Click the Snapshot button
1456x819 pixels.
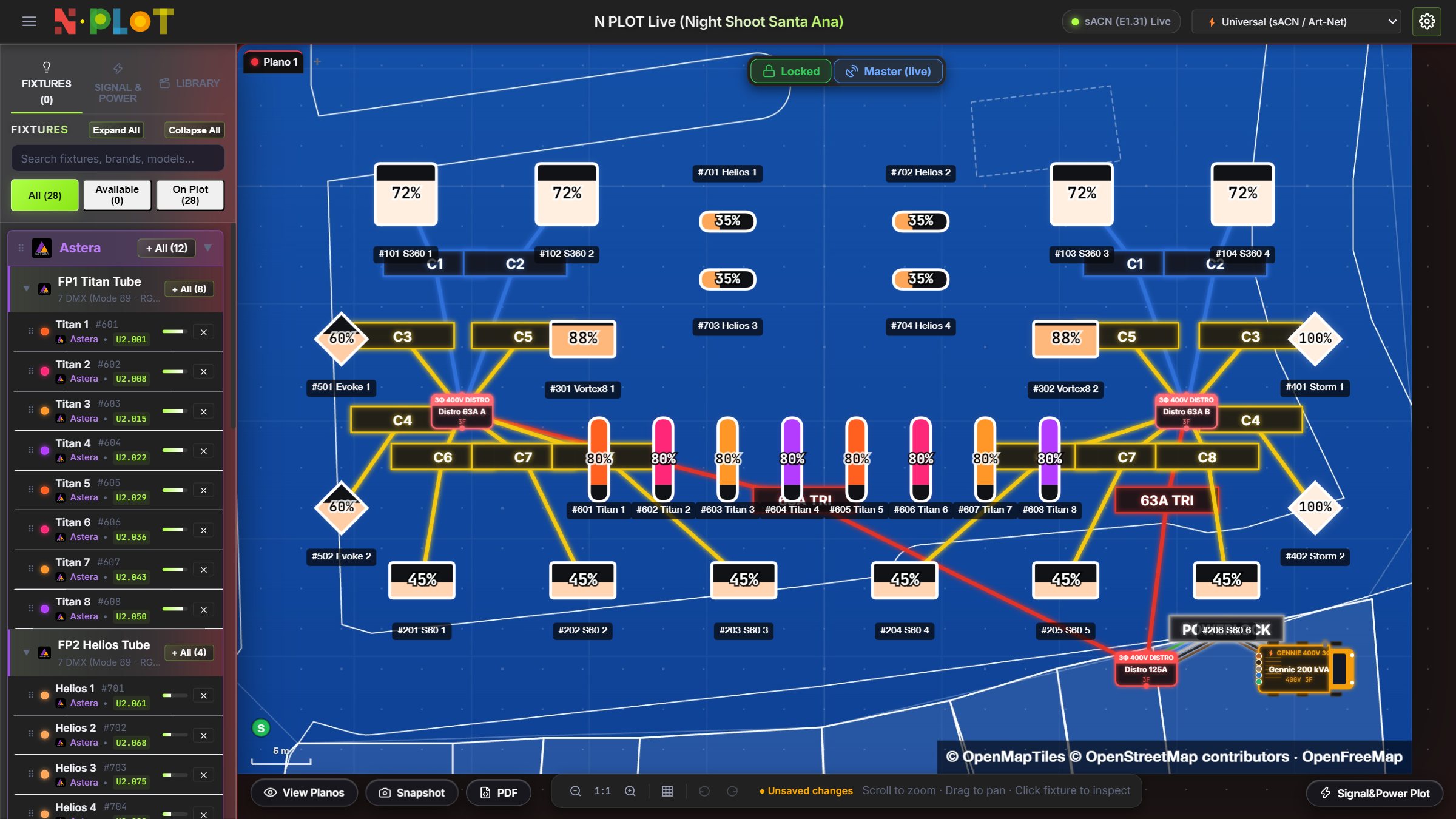point(412,792)
